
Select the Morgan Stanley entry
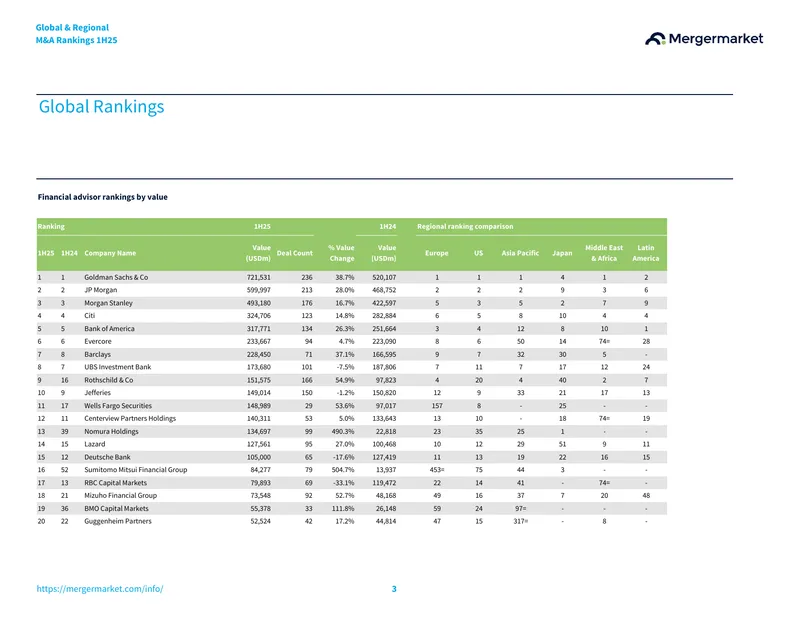point(108,303)
